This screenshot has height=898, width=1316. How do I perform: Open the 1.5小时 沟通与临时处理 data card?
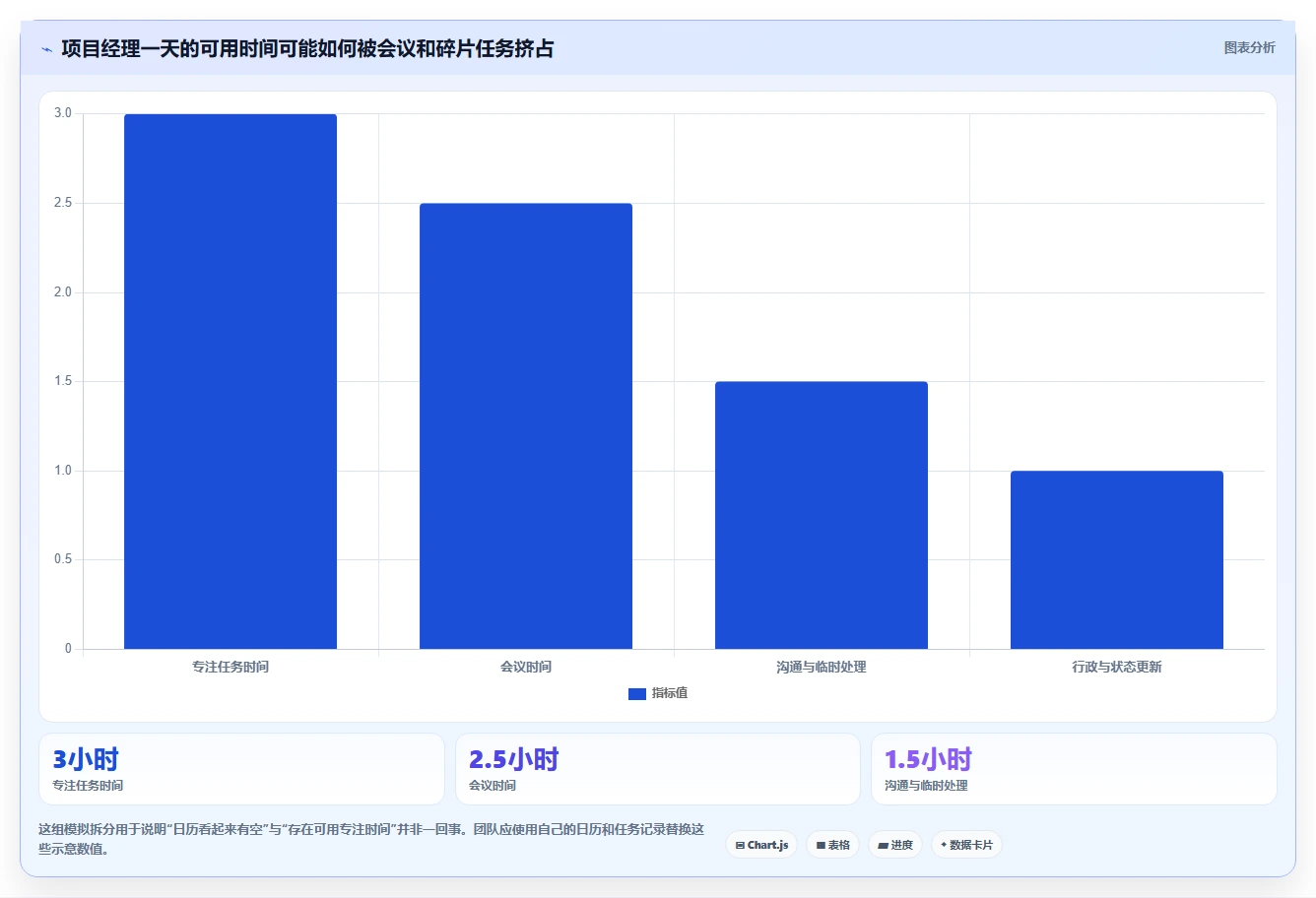click(1074, 769)
